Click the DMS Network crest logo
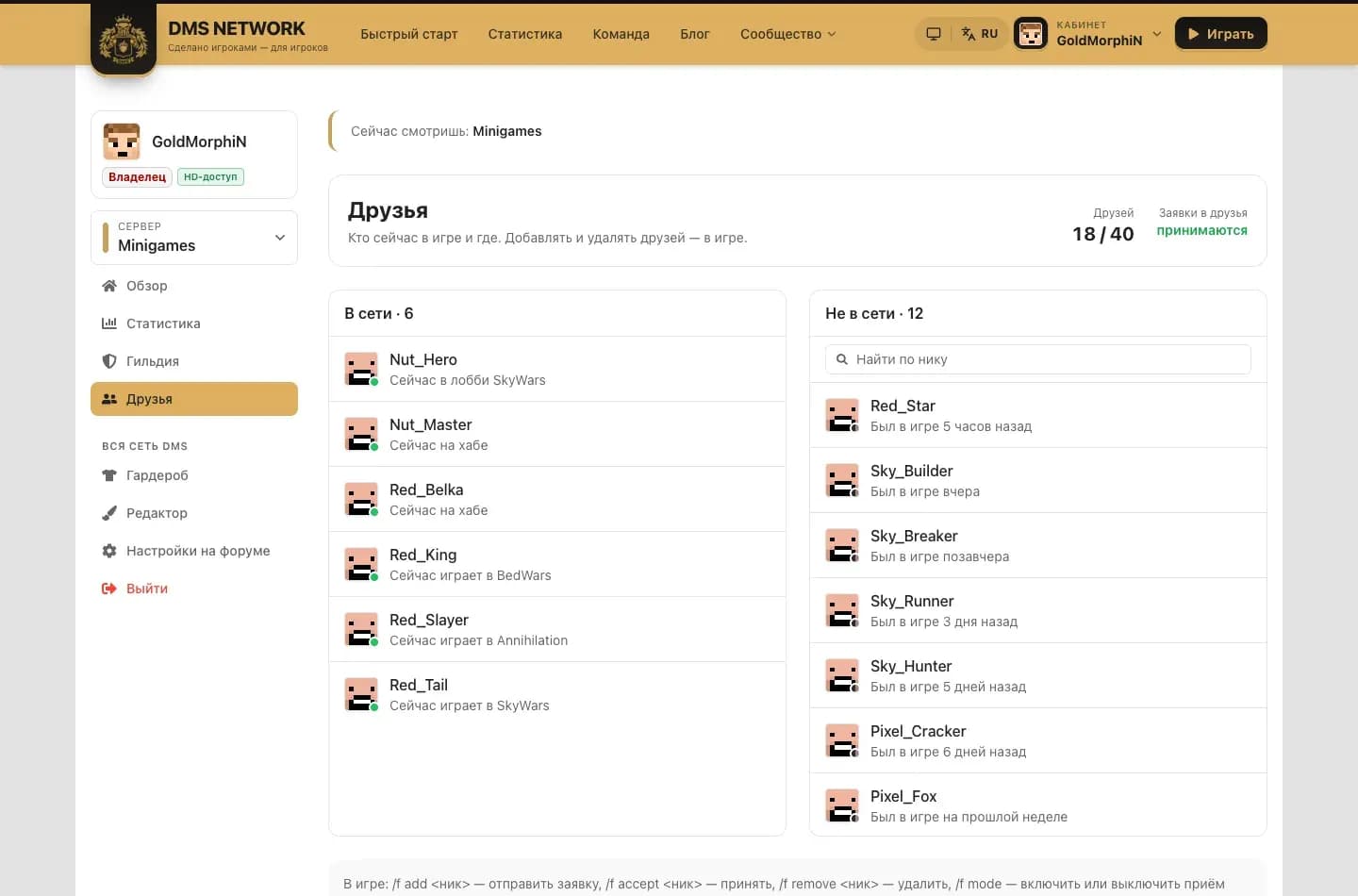Screen dimensions: 1358x896 click(x=124, y=38)
